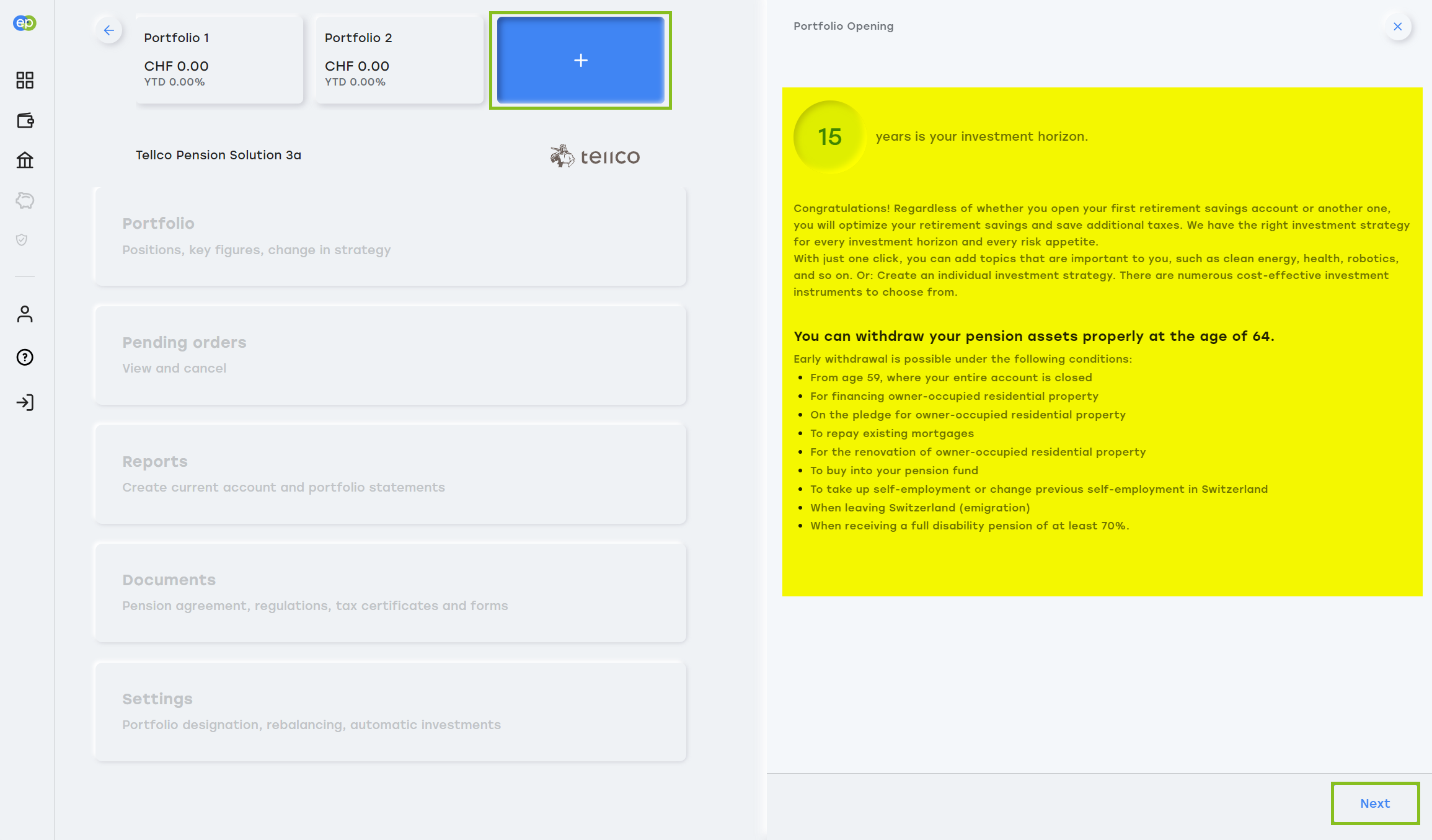Screen dimensions: 1432x840
Task: Open the Reports section card
Action: click(x=390, y=474)
